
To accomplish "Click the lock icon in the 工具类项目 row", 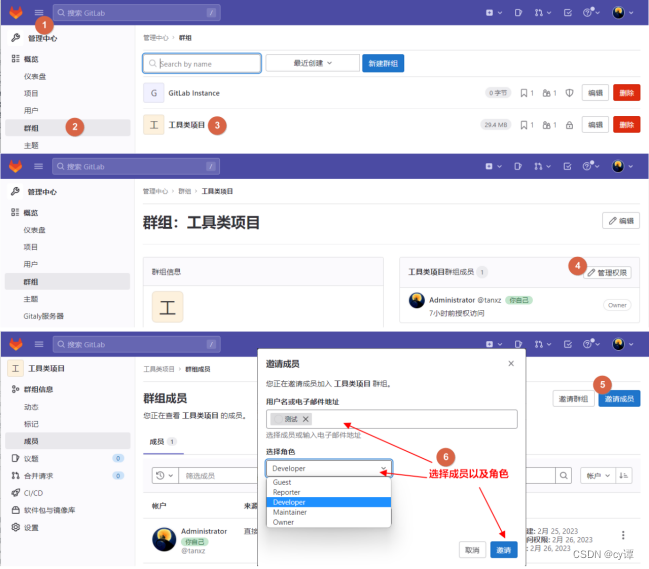I will (x=570, y=125).
